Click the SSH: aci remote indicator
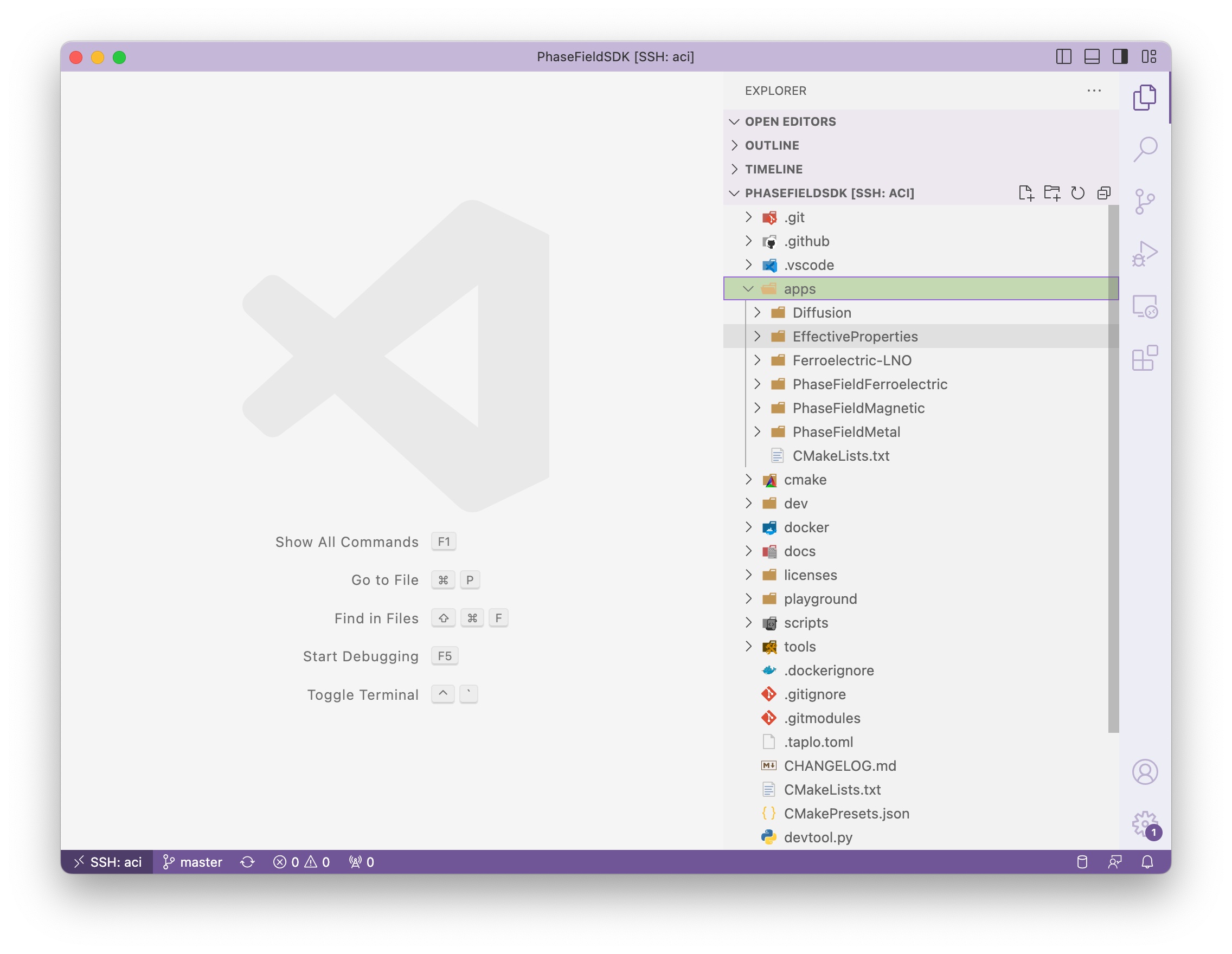 click(107, 861)
